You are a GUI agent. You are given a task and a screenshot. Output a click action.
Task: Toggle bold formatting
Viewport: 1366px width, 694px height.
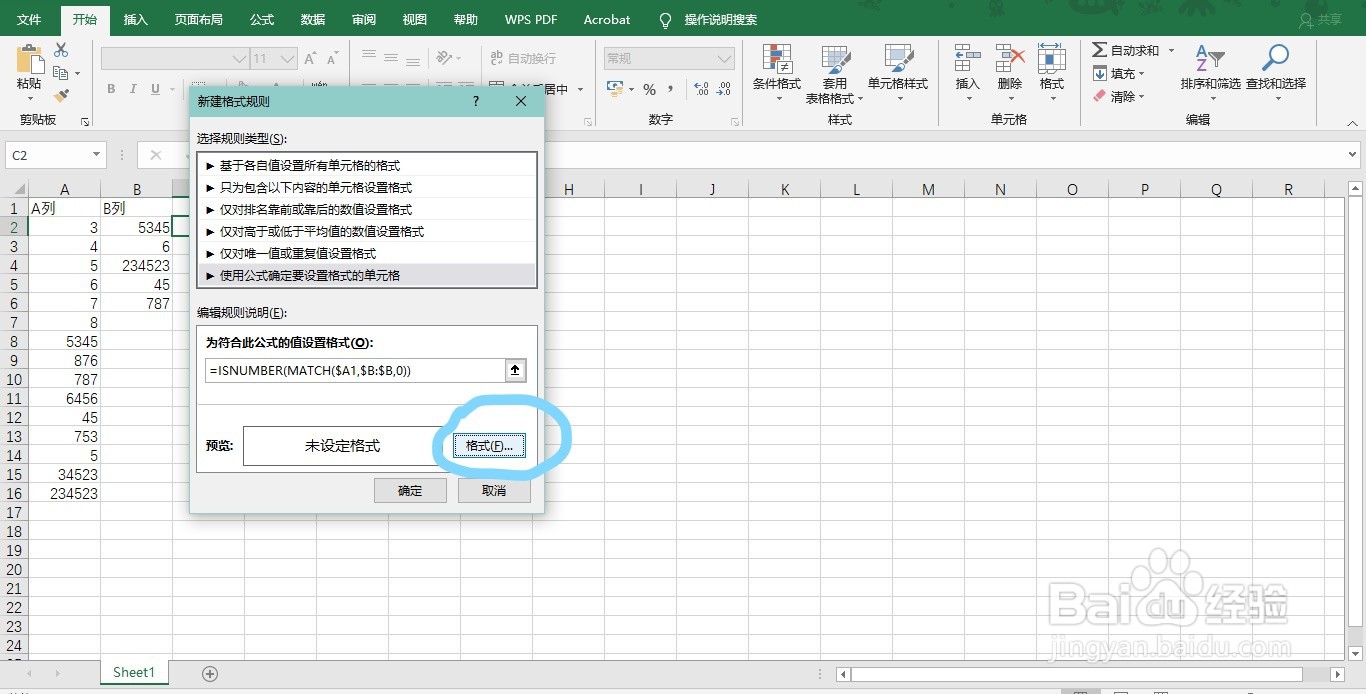[111, 89]
